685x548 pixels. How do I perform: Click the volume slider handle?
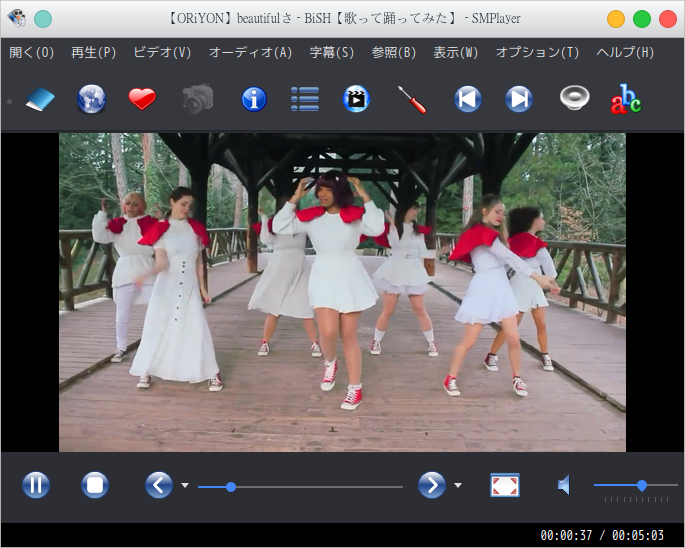(642, 485)
